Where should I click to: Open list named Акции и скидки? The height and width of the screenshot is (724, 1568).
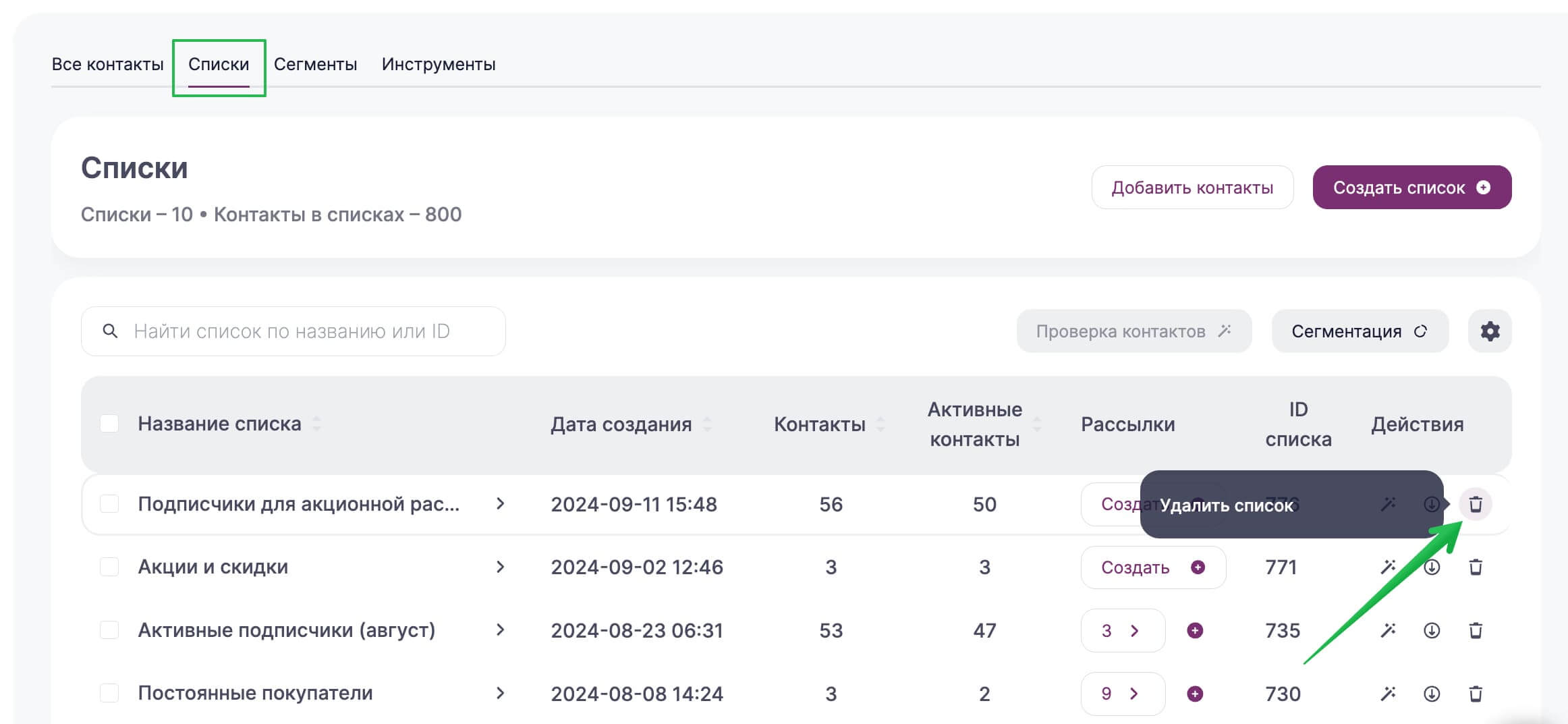tap(213, 567)
